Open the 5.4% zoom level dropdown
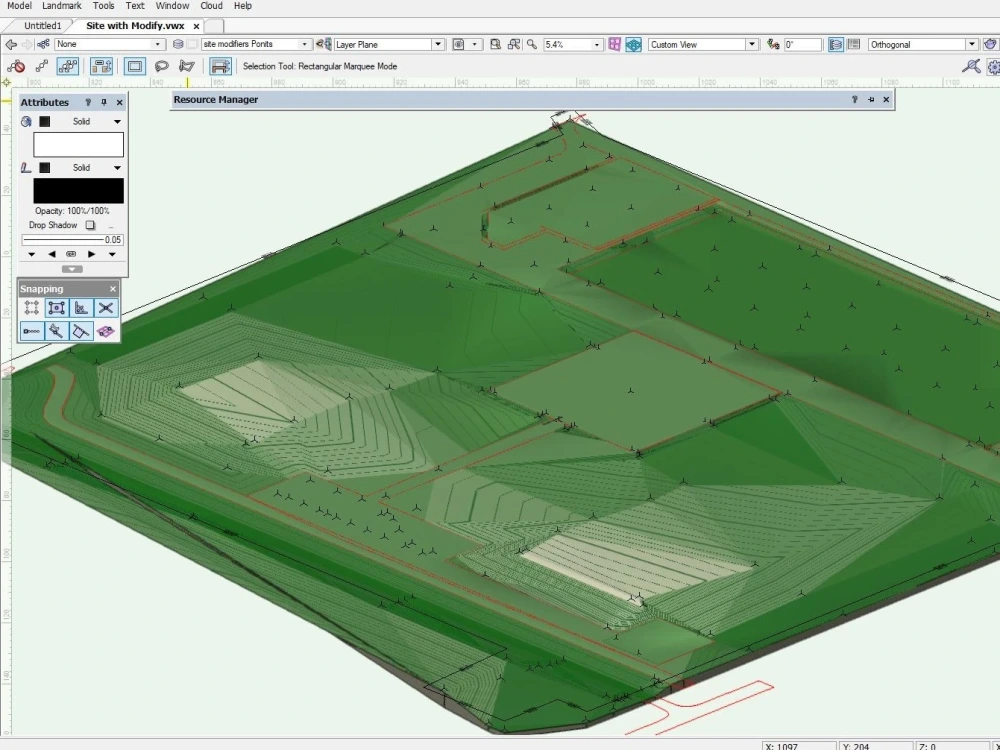The width and height of the screenshot is (1000, 750). coord(572,45)
